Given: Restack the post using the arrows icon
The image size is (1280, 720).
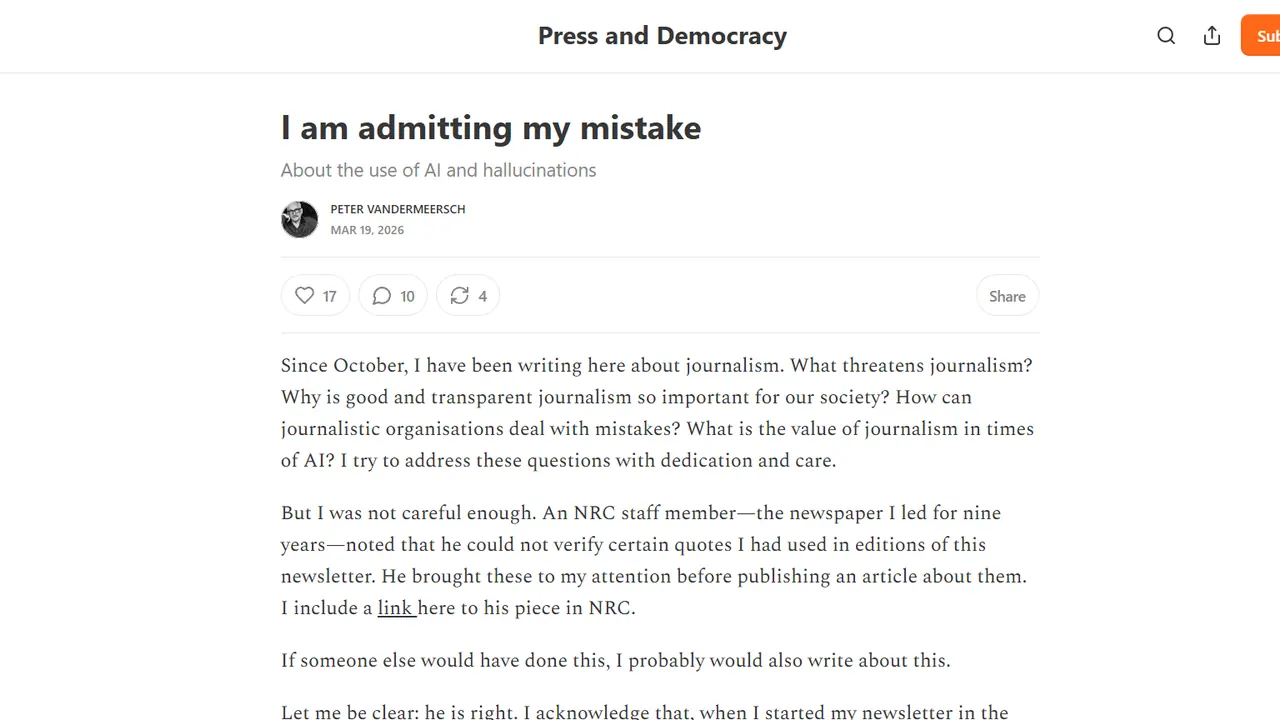Looking at the screenshot, I should point(459,296).
